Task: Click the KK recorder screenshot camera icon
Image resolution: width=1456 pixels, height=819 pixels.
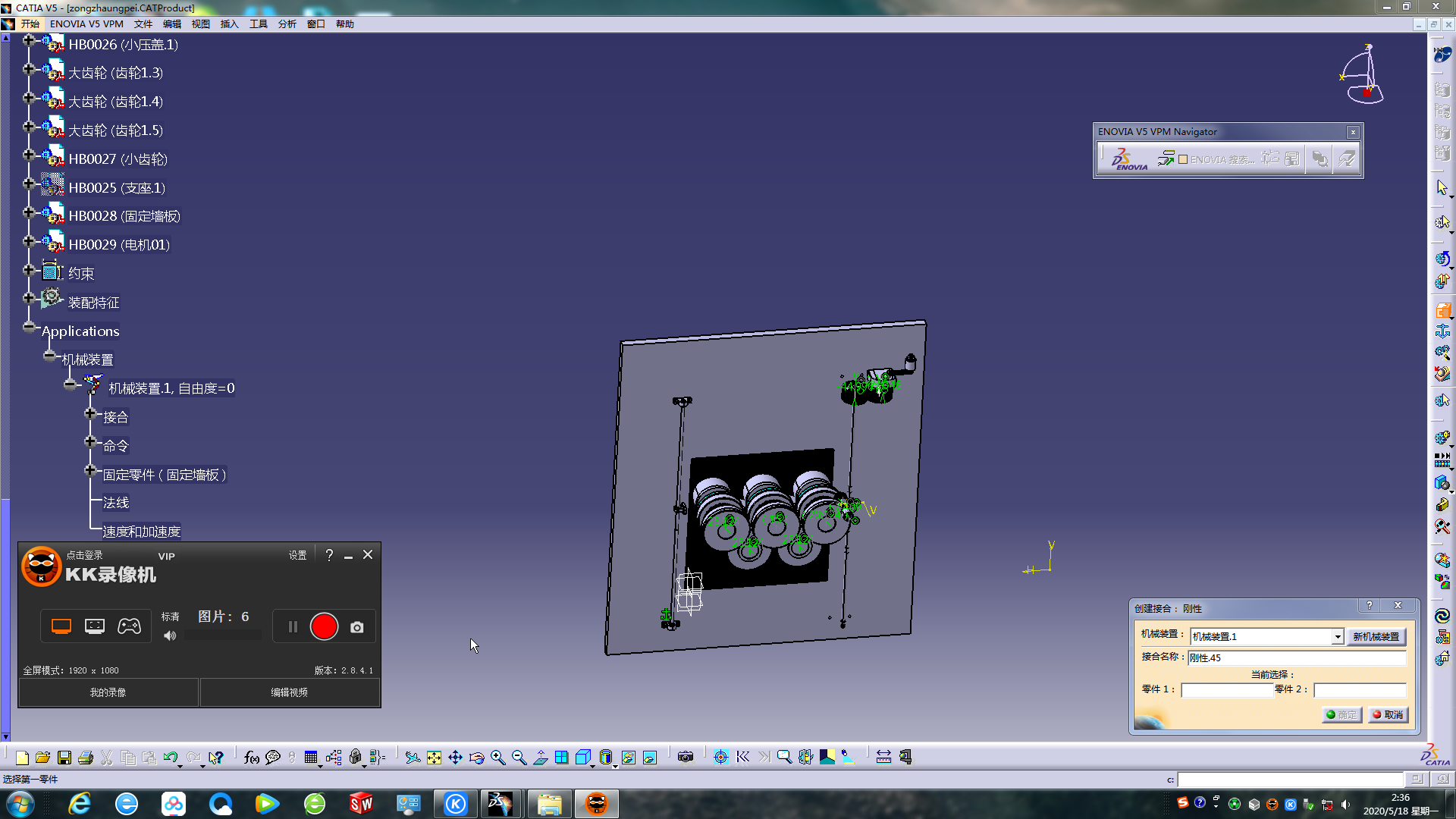Action: 356,627
